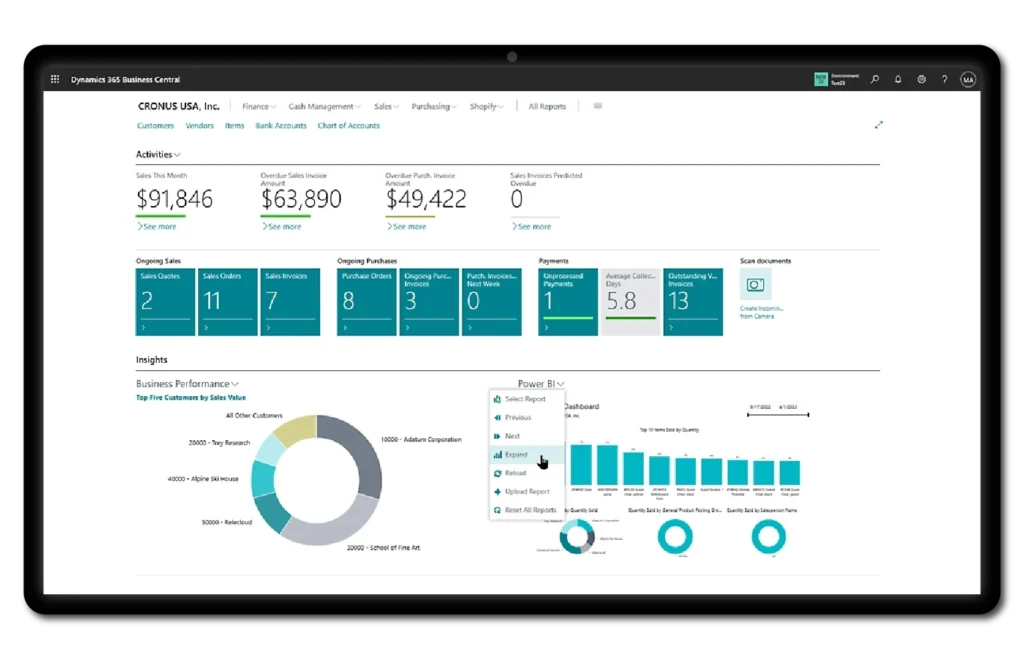Open the Bank Accounts link
Viewport: 1024px width, 659px height.
(x=281, y=125)
